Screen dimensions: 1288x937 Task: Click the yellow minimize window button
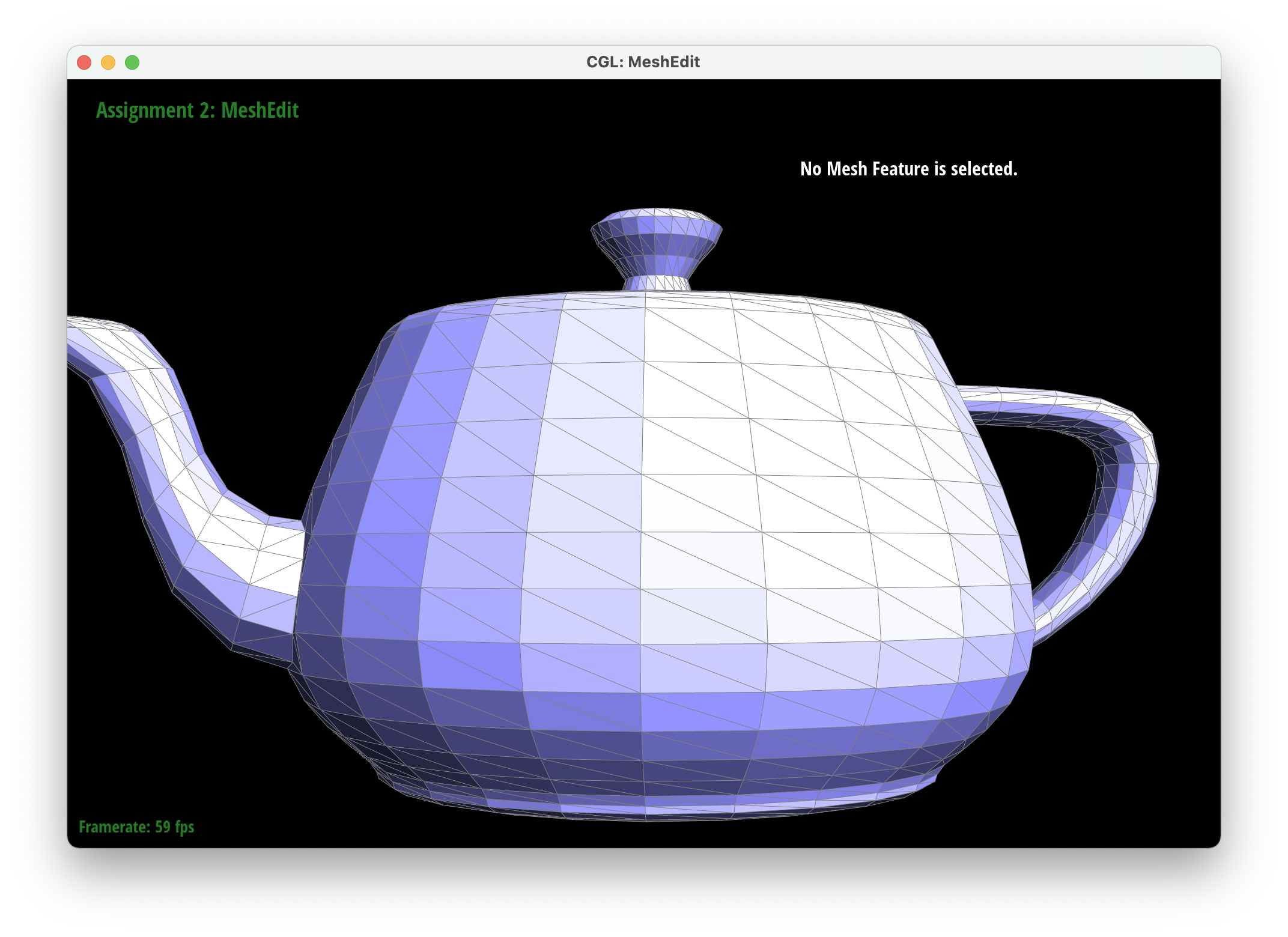point(108,62)
